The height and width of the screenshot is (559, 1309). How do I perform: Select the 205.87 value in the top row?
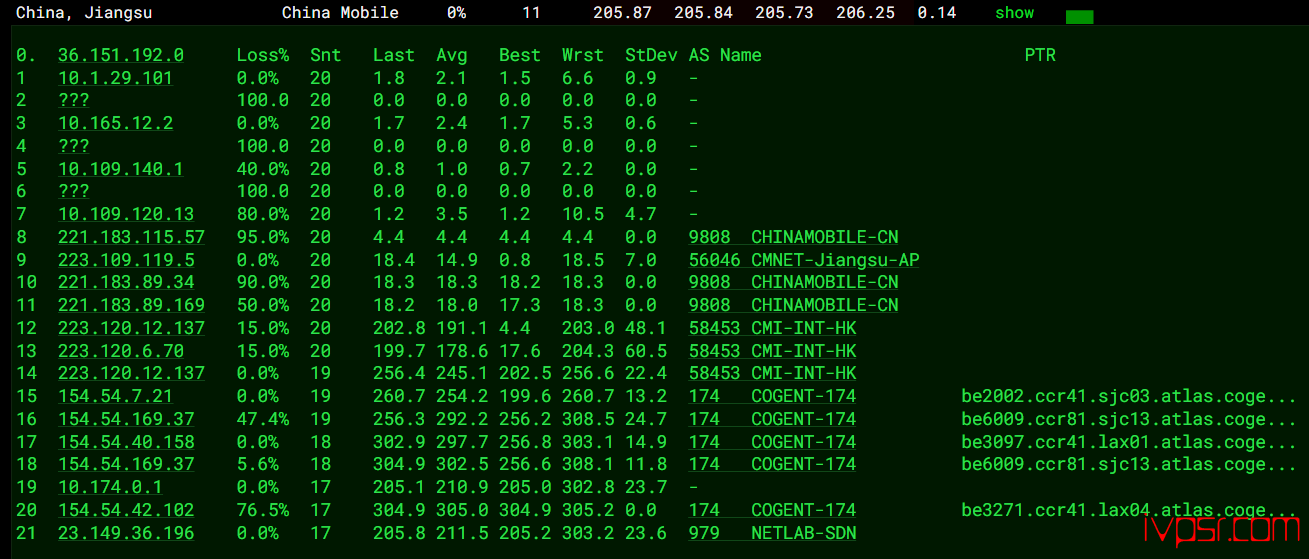[623, 13]
